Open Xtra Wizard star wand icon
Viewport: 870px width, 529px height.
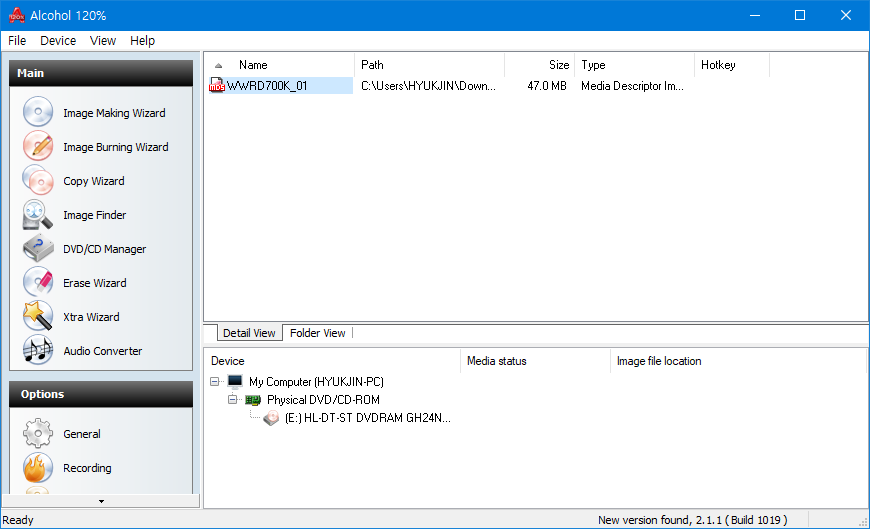[38, 316]
